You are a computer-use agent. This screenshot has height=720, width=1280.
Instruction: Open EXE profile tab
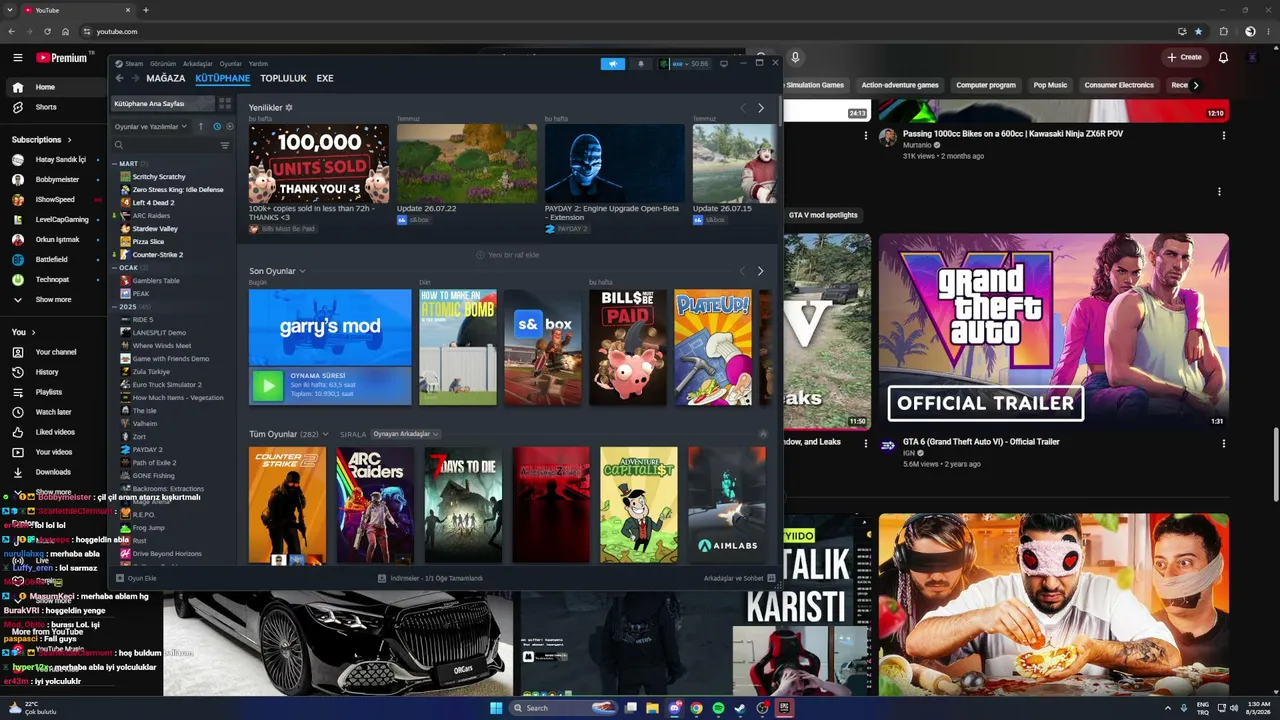[325, 78]
